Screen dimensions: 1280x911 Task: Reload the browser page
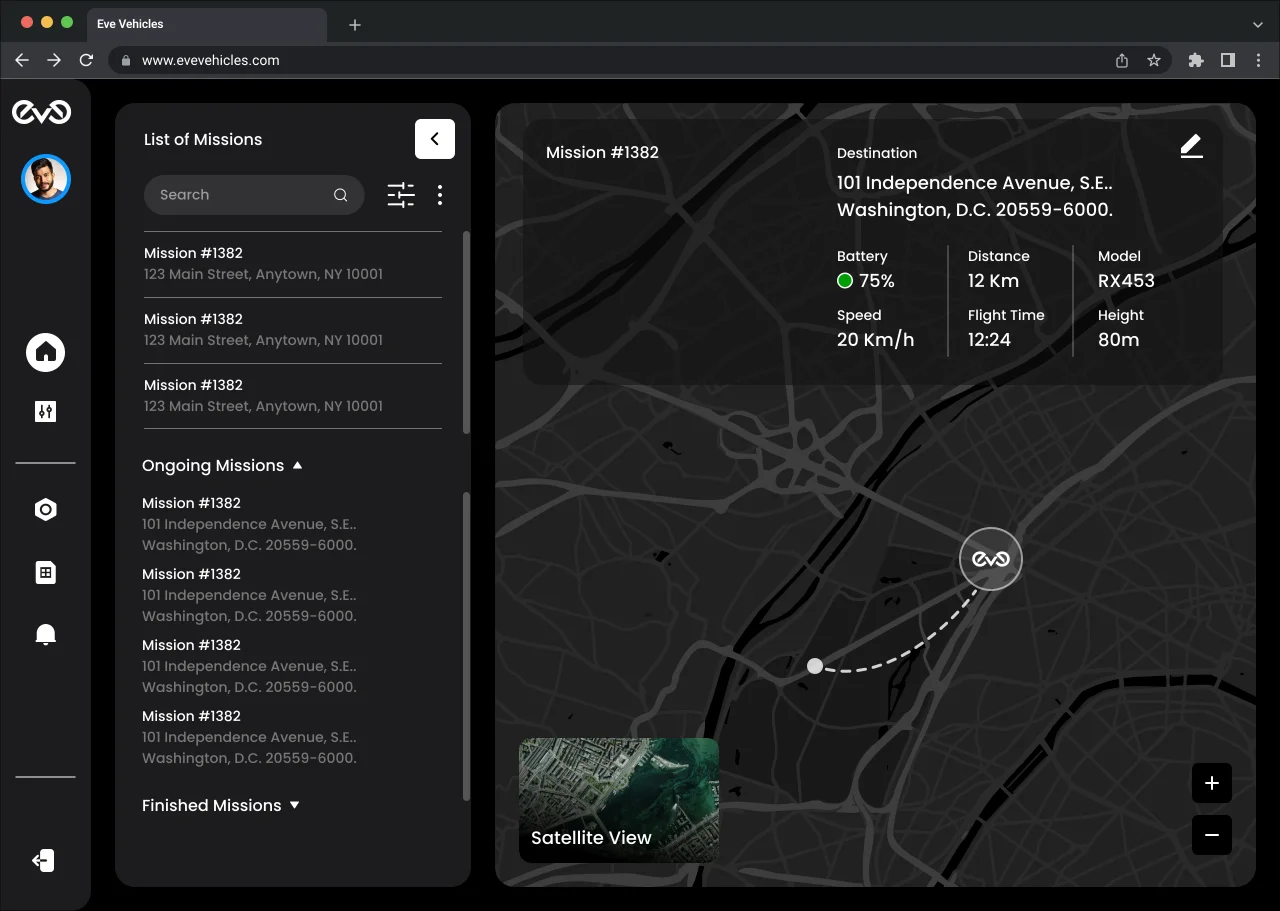pyautogui.click(x=86, y=60)
